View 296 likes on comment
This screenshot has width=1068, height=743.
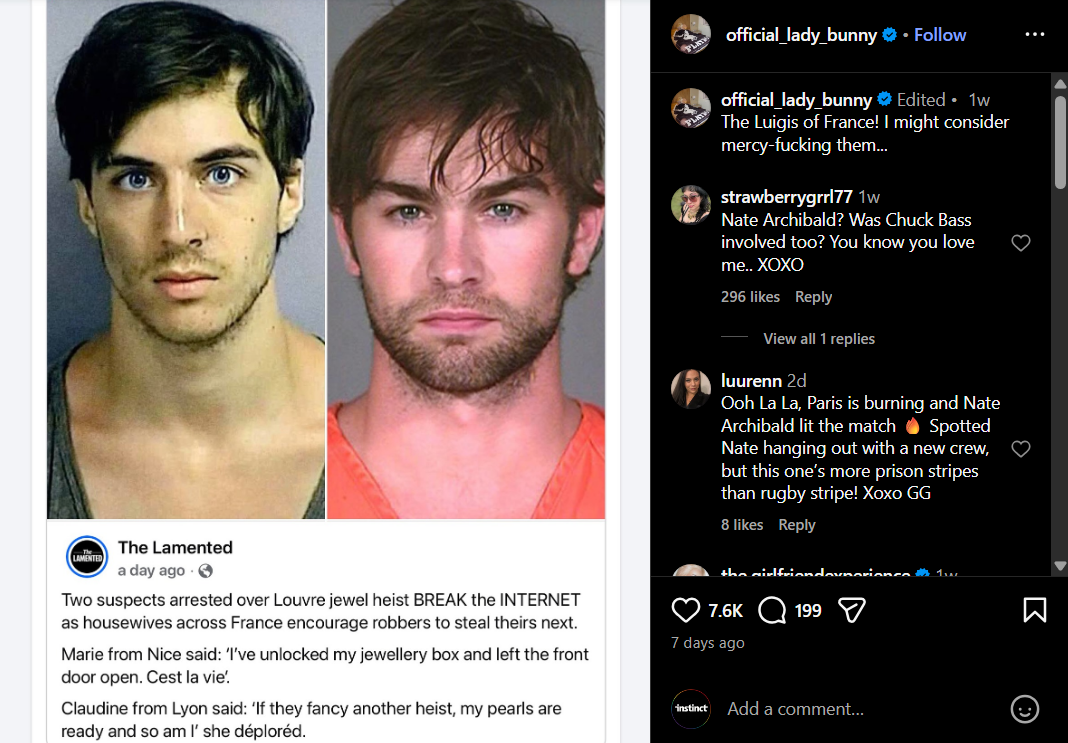click(750, 297)
